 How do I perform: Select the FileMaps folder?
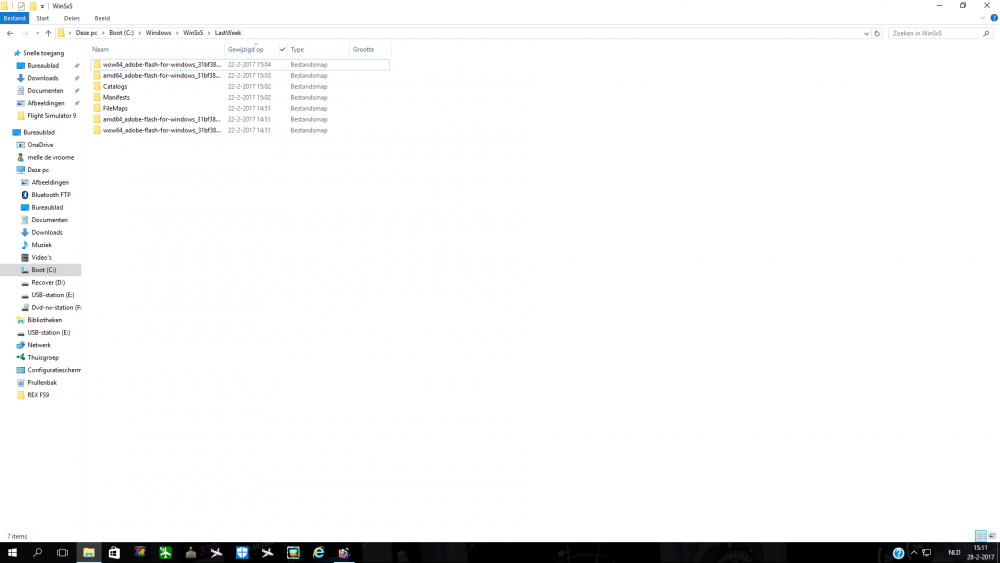click(240, 108)
